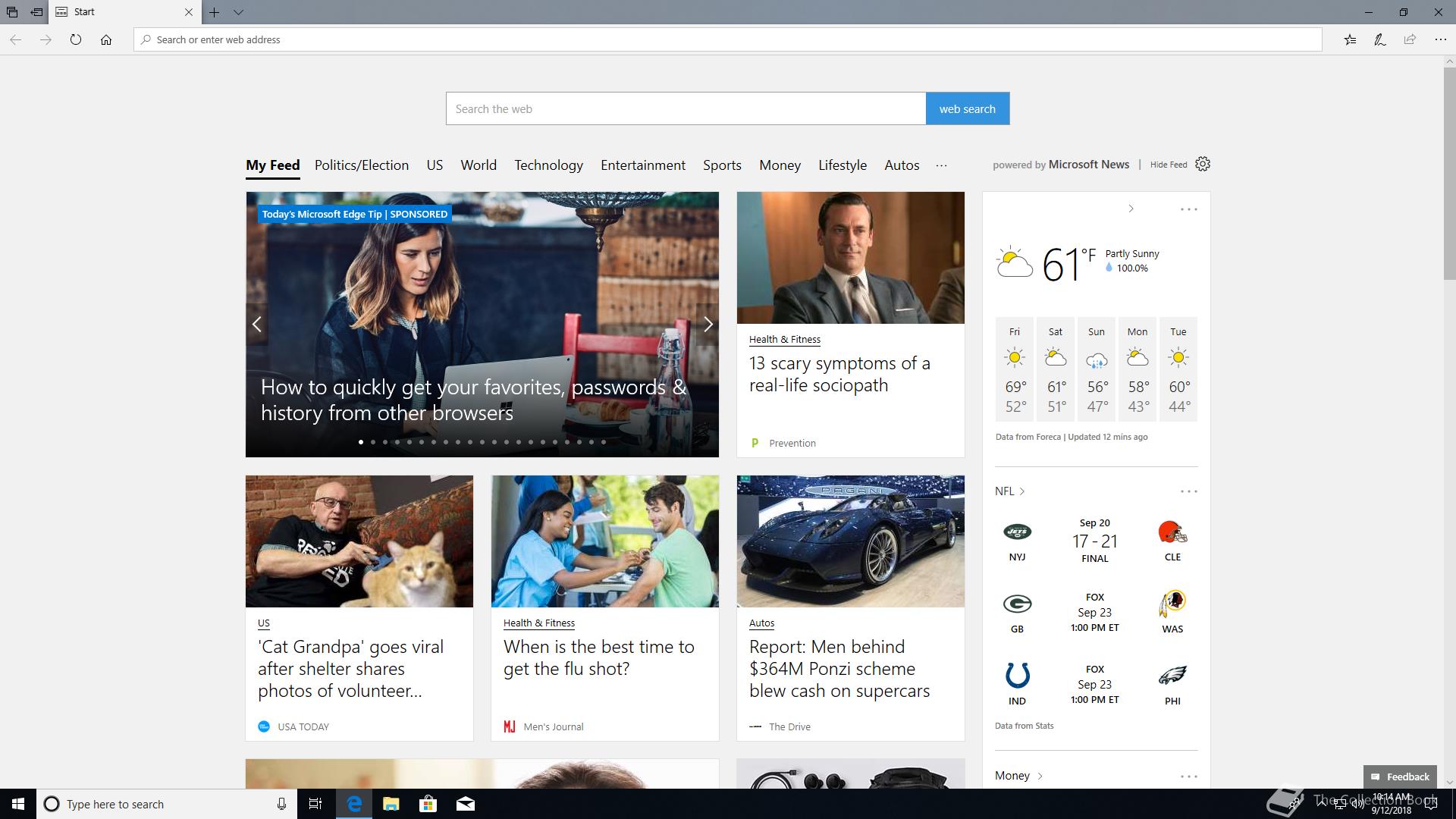1456x819 pixels.
Task: Open Ponzi scheme supercars article
Action: pos(839,669)
